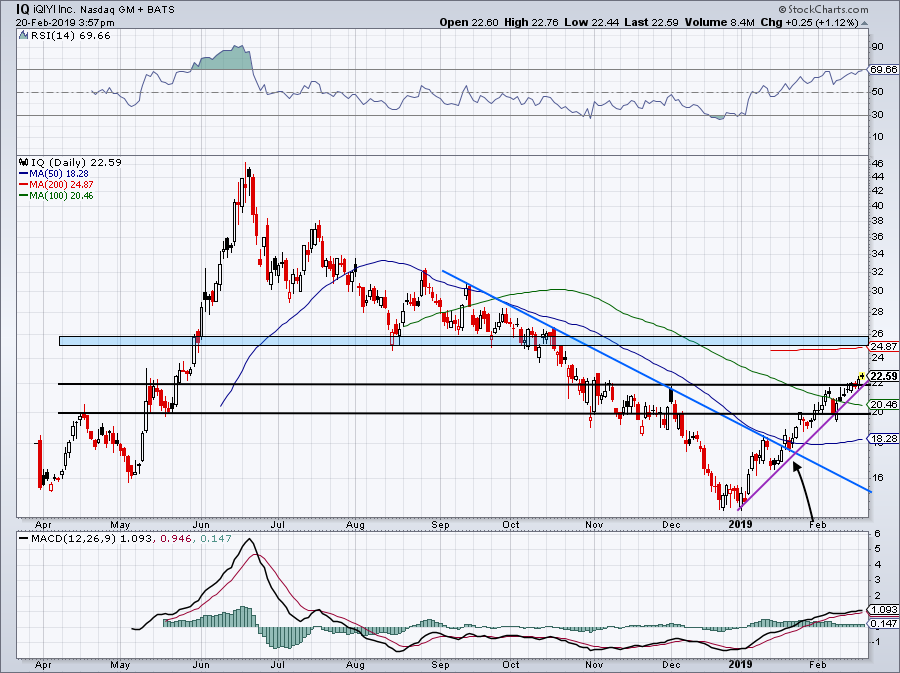
Task: Click the IQ ticker symbol in header
Action: (x=24, y=9)
